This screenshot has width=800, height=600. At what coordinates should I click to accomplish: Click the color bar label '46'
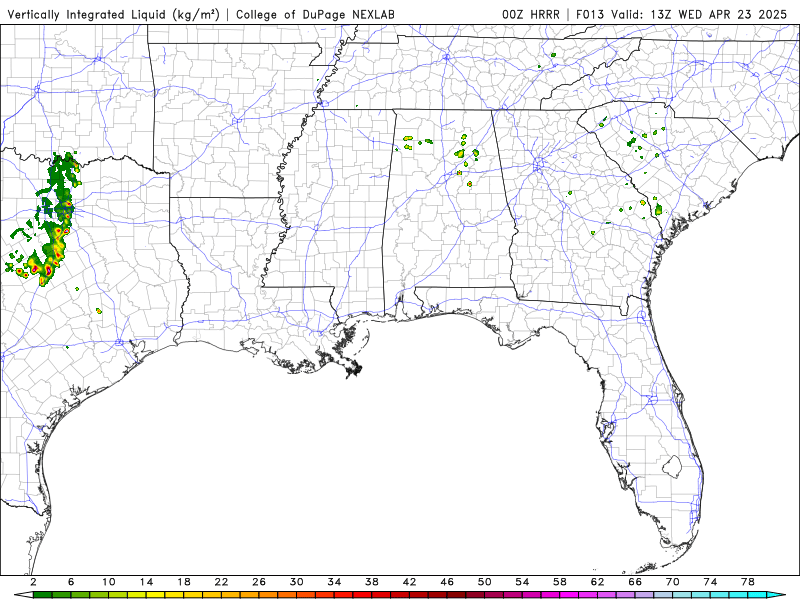pyautogui.click(x=447, y=582)
